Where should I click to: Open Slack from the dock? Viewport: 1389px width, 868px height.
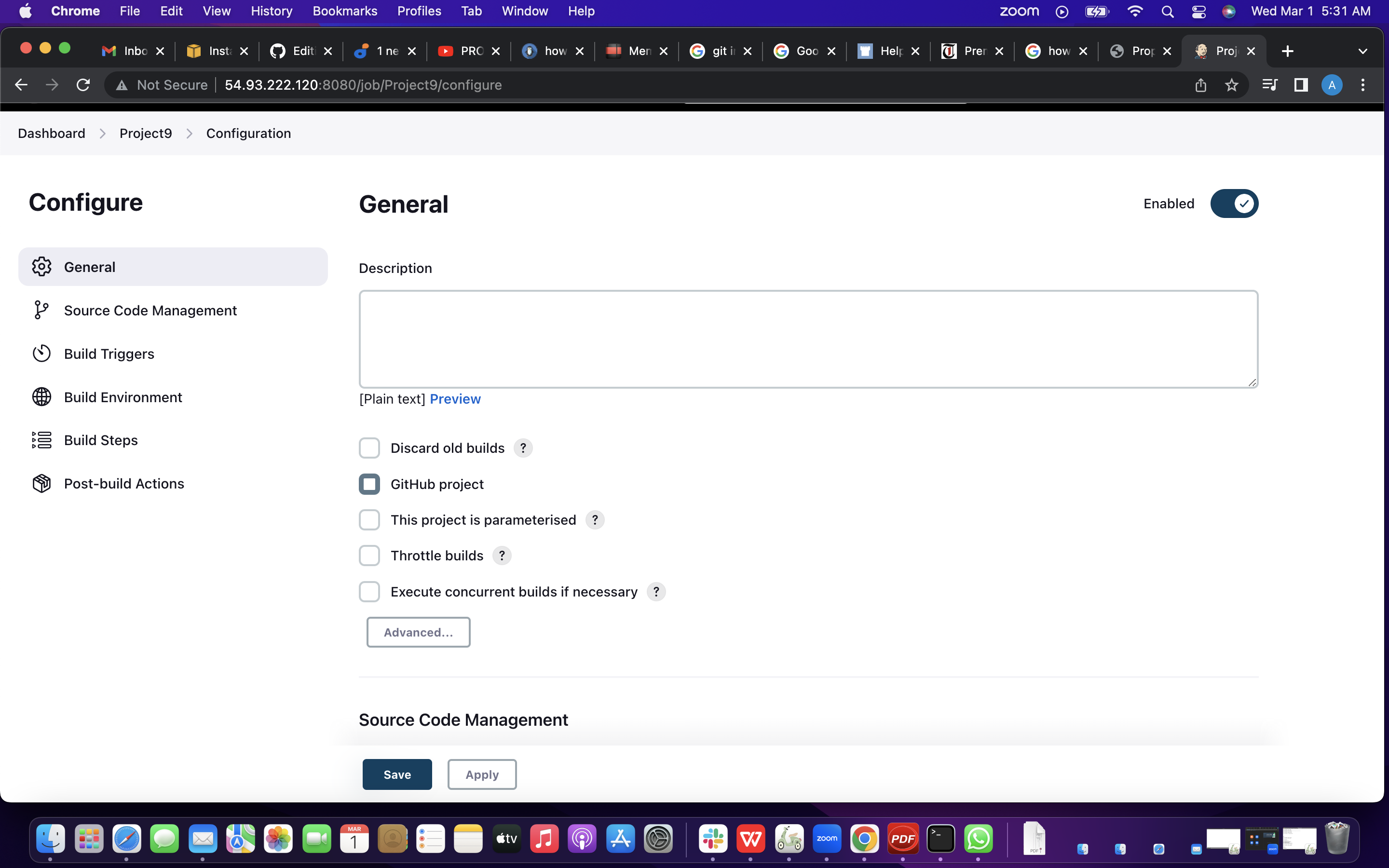(x=713, y=839)
